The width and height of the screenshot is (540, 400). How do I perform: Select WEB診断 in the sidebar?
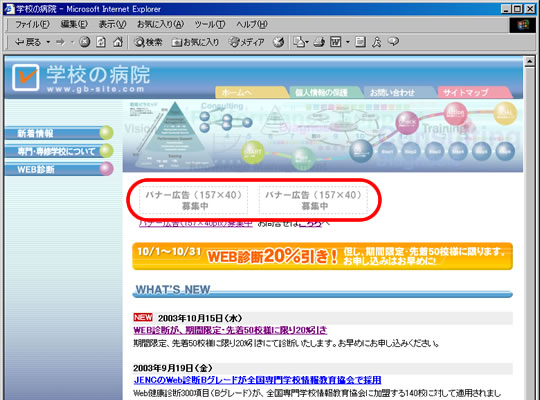[59, 169]
